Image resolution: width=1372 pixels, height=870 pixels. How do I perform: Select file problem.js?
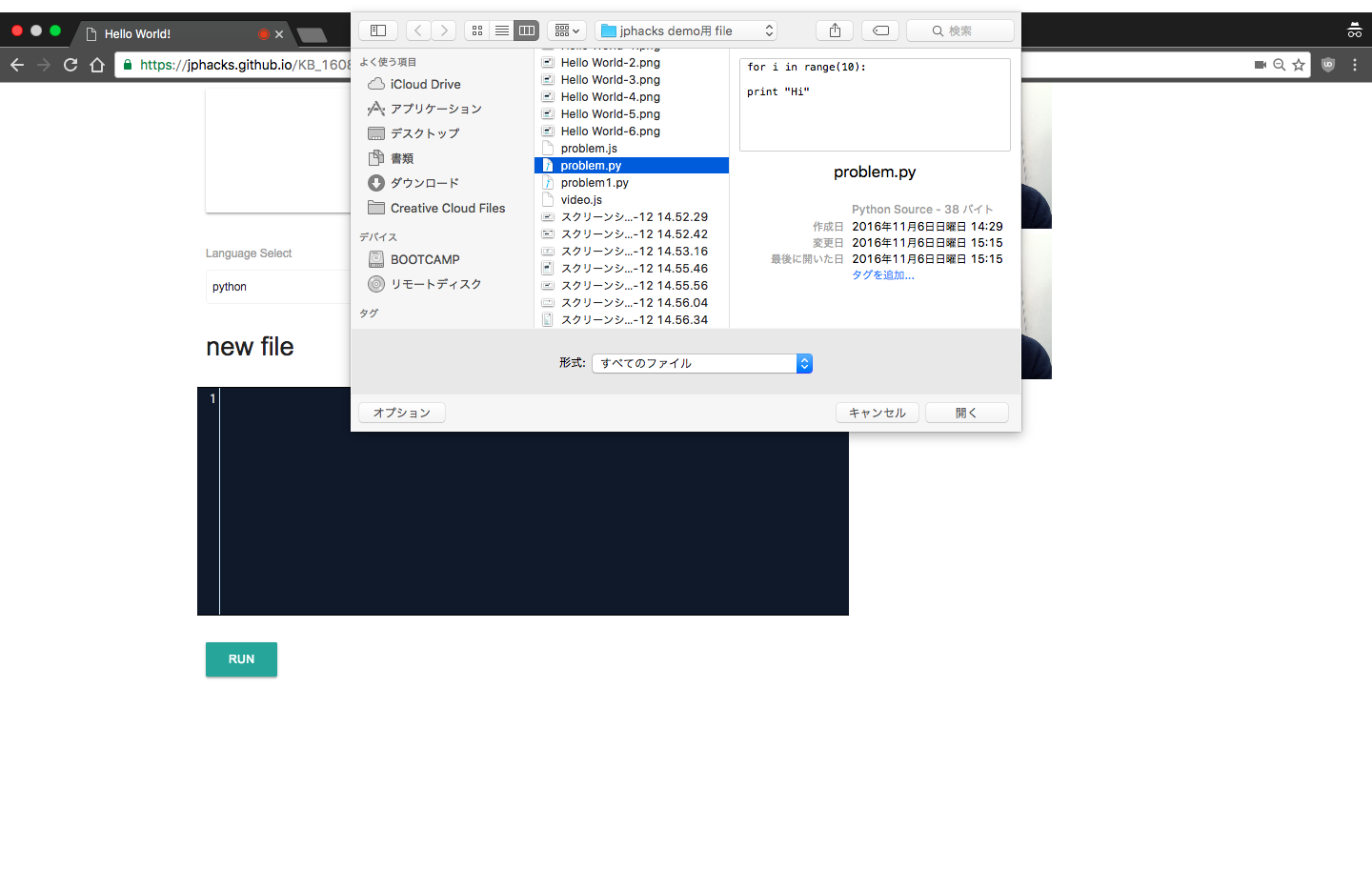coord(632,149)
